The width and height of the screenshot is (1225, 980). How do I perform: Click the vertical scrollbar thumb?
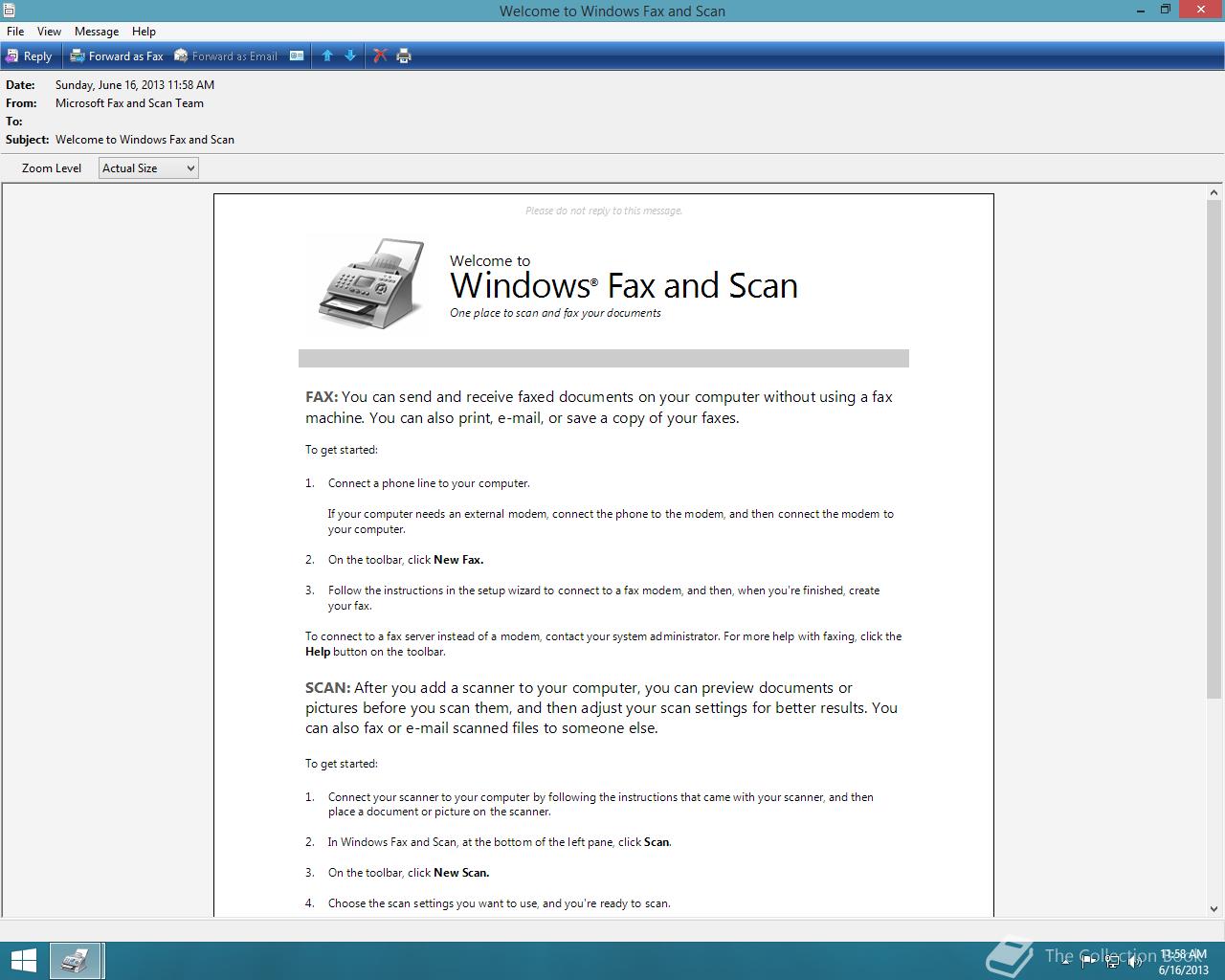(x=1214, y=449)
